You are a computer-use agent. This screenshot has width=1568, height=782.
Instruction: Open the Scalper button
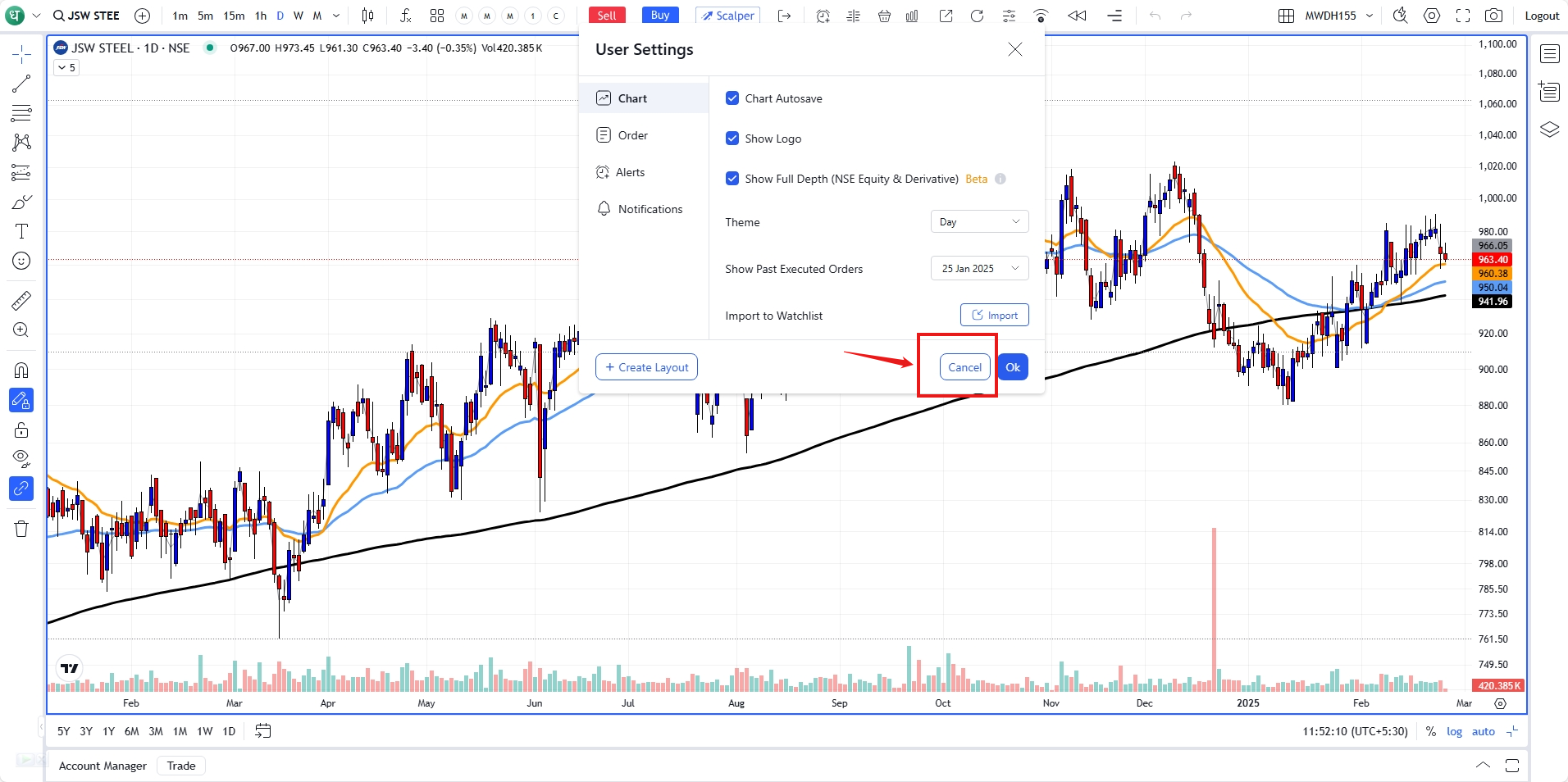727,16
